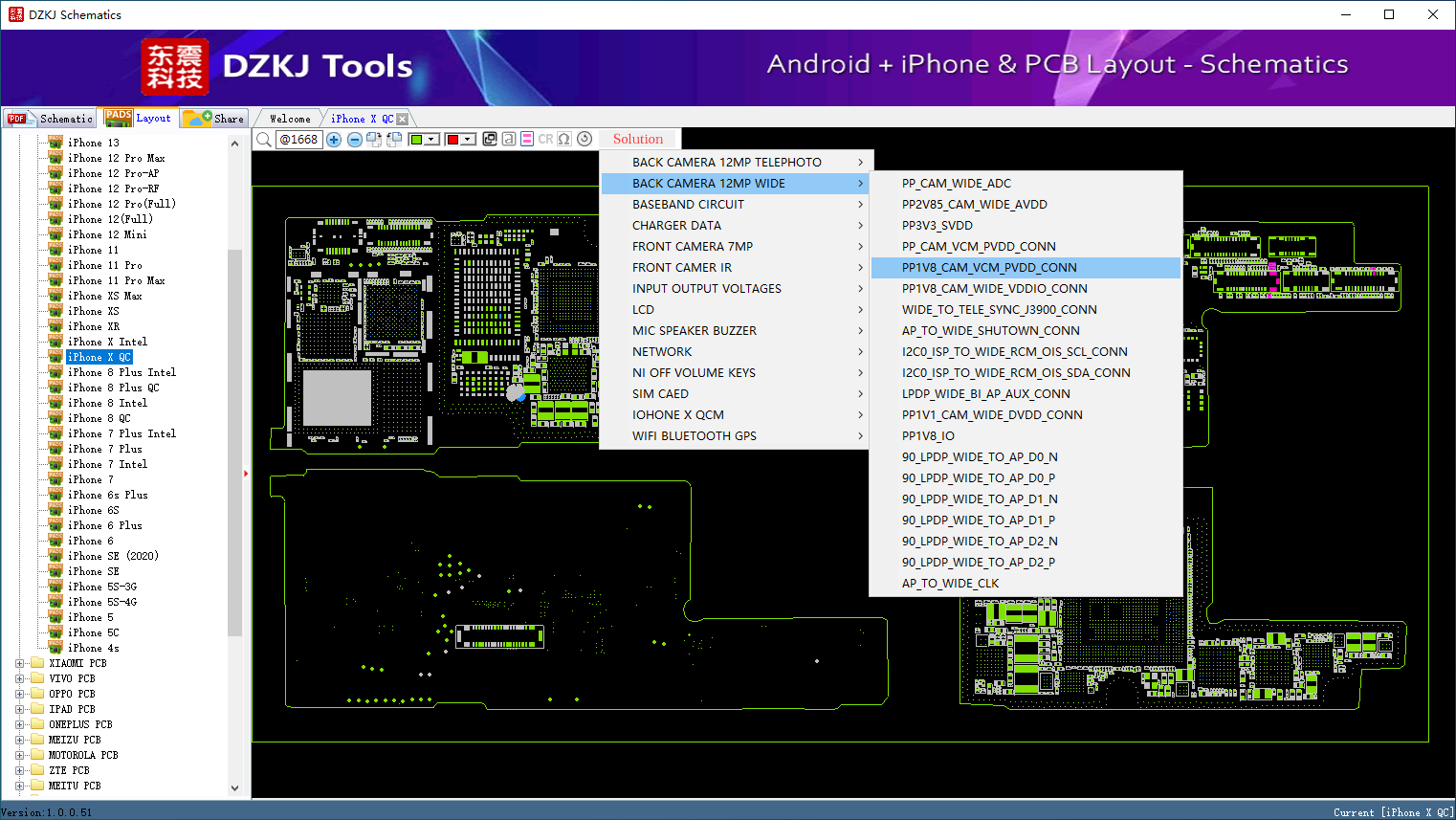Image resolution: width=1456 pixels, height=820 pixels.
Task: Click the letter 'a' text icon
Action: (509, 139)
